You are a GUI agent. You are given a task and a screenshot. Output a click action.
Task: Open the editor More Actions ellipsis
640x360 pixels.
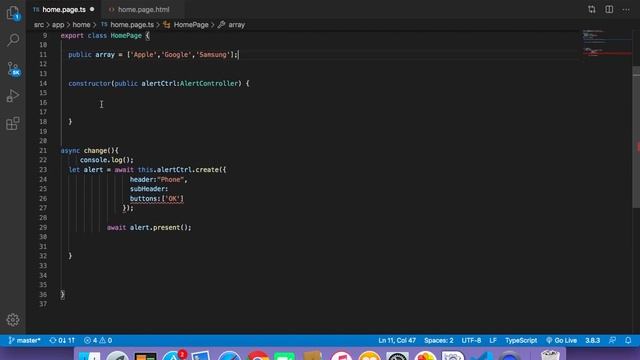coord(626,9)
